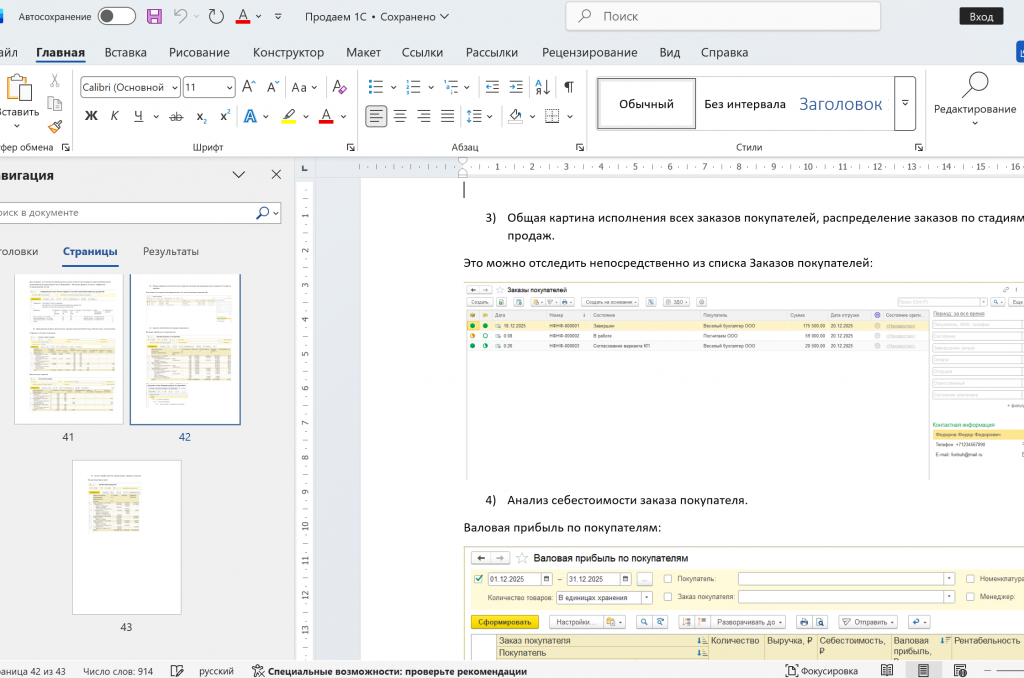
Task: Click the Поиск search box
Action: point(722,16)
